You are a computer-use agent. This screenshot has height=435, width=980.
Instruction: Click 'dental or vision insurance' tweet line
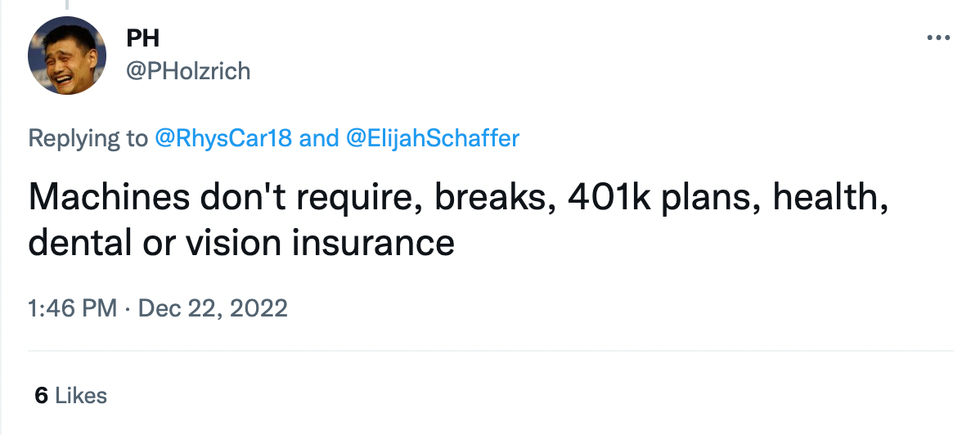[241, 241]
